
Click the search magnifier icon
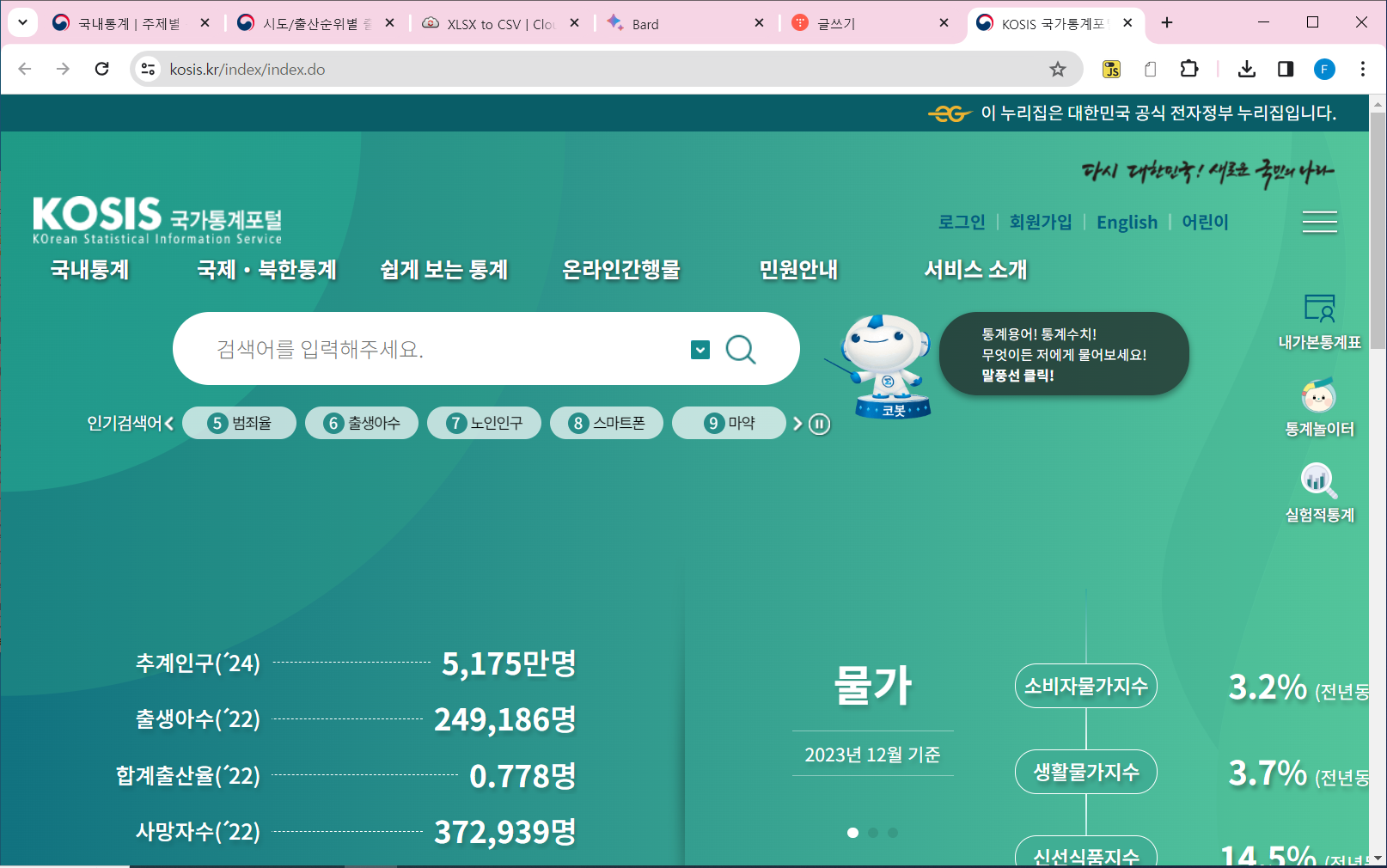[741, 349]
